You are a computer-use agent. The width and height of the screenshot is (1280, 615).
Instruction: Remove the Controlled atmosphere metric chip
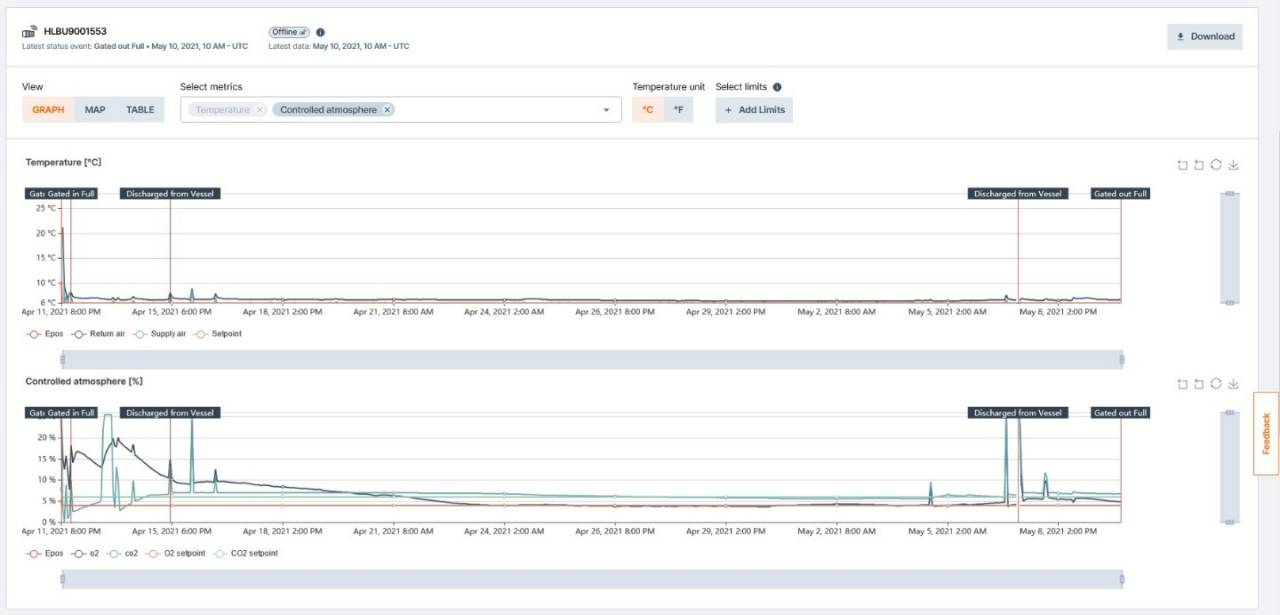388,110
